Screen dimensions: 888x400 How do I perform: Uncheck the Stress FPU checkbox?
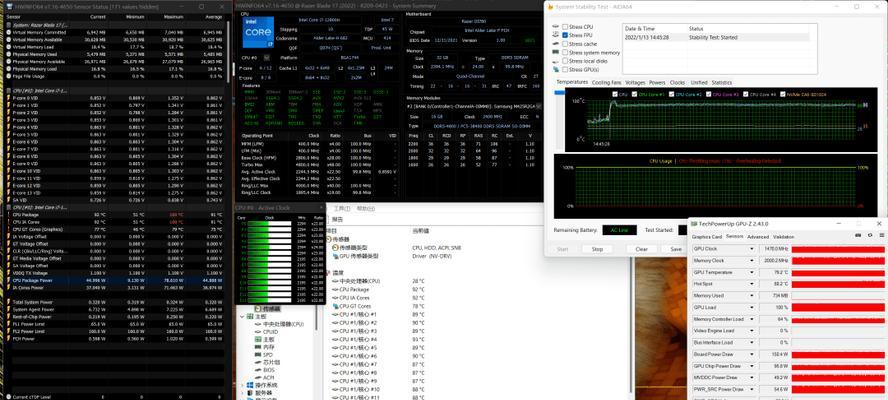pyautogui.click(x=565, y=35)
